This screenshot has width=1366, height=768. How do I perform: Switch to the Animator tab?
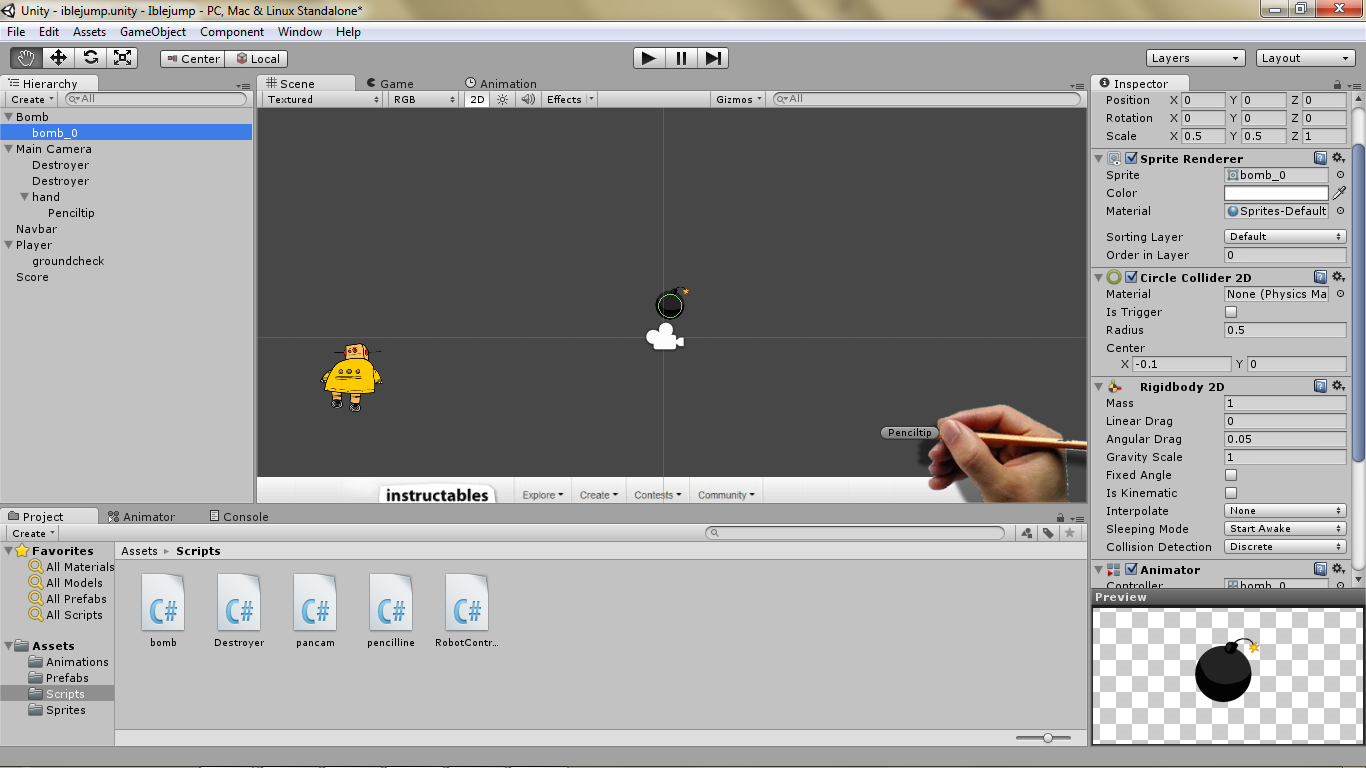tap(141, 517)
